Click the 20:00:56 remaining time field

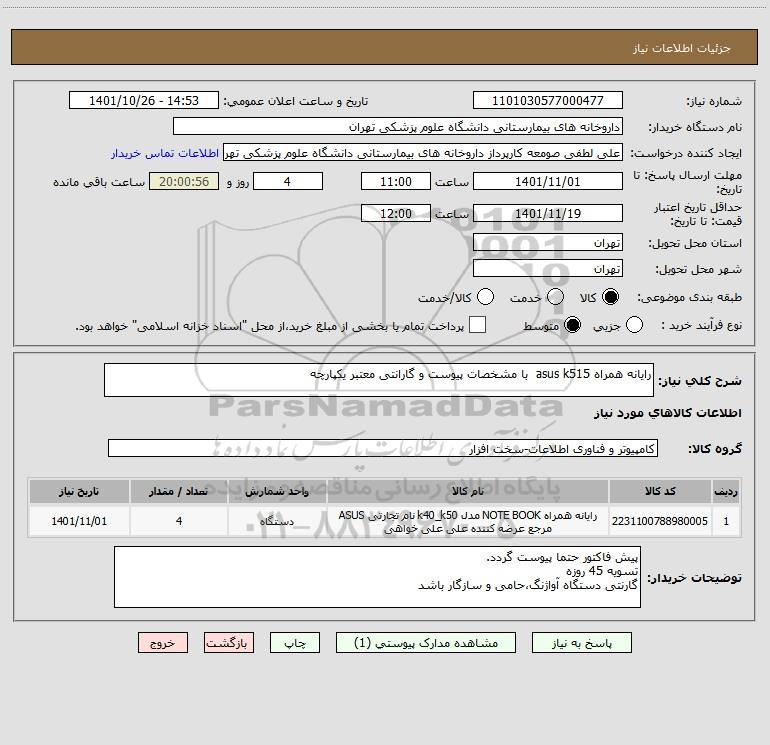click(x=184, y=182)
